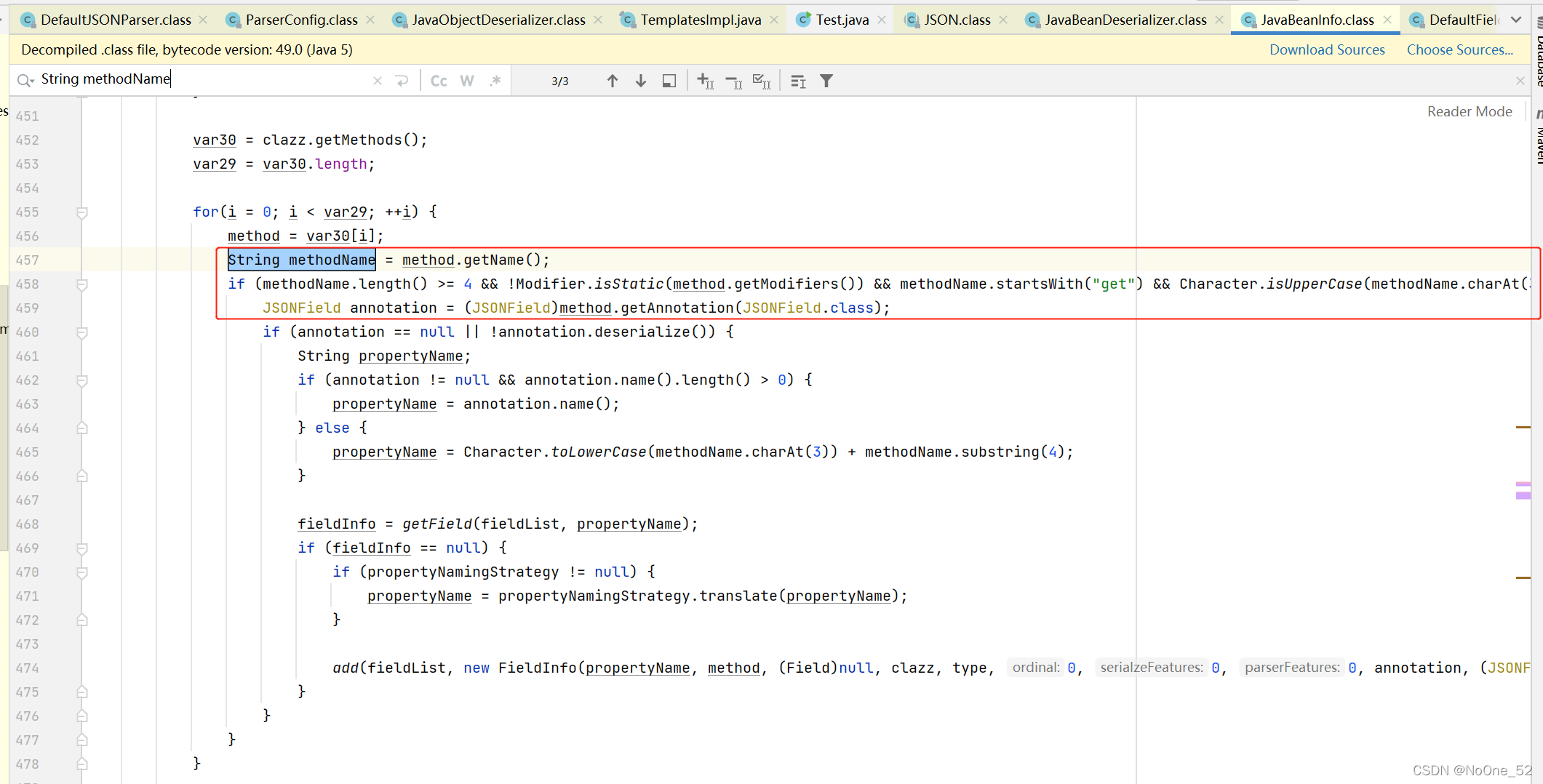Toggle Words (W) search option
Screen dimensions: 1543x784
pyautogui.click(x=467, y=81)
